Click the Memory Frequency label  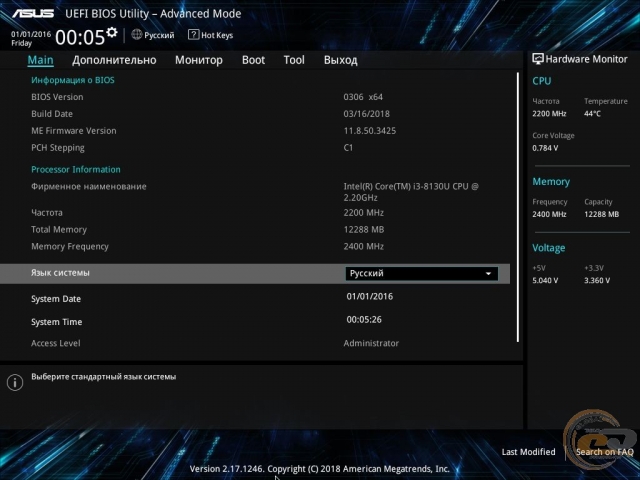[x=70, y=247]
